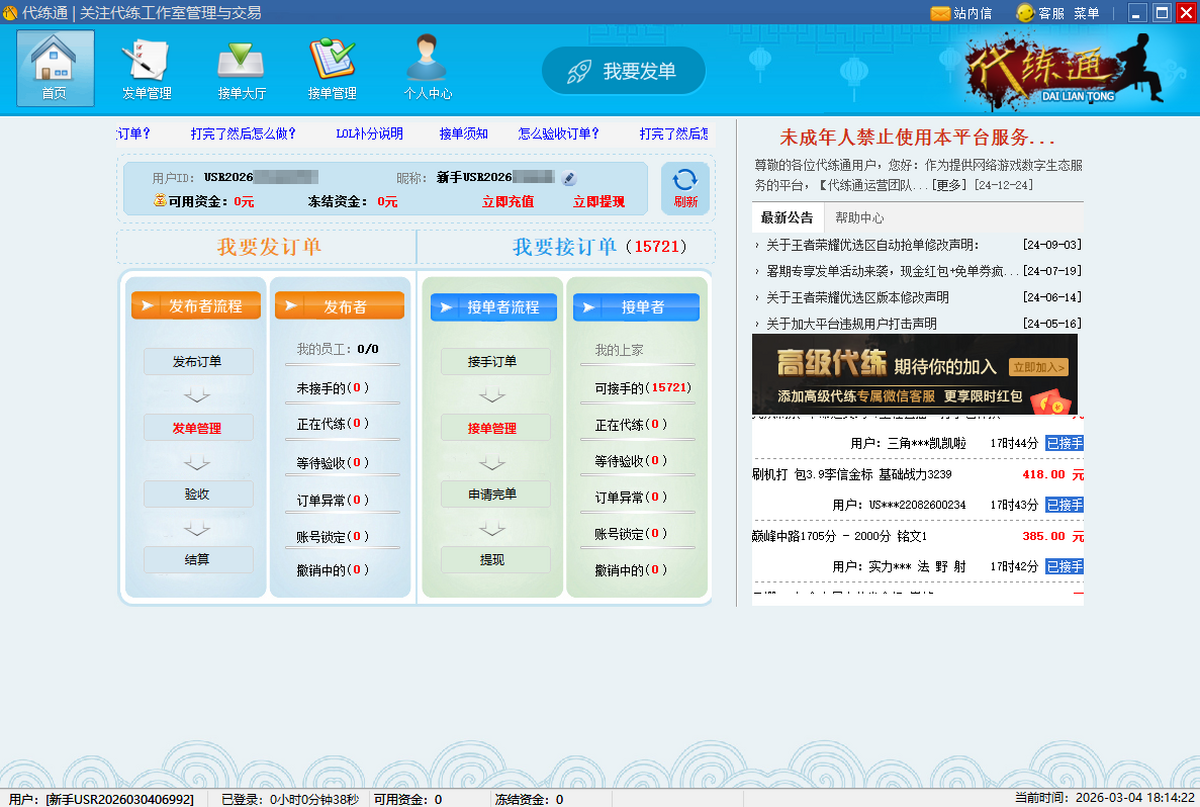Click the 立即提现 link
The width and height of the screenshot is (1200, 807).
tap(598, 201)
